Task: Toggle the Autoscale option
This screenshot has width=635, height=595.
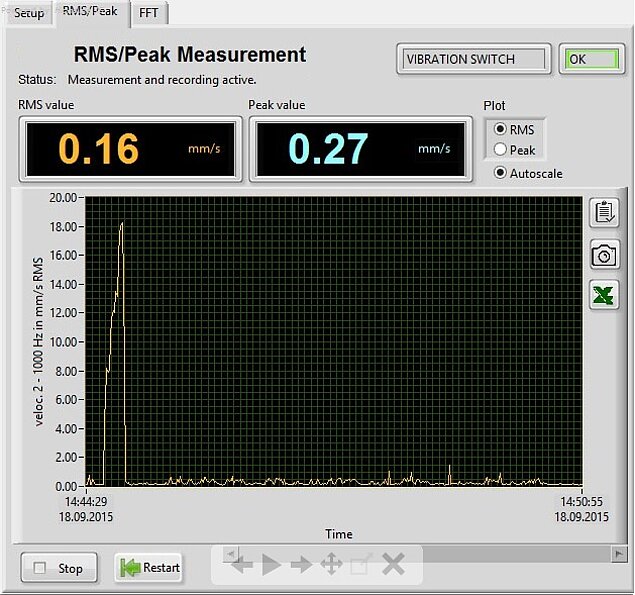Action: coord(500,173)
